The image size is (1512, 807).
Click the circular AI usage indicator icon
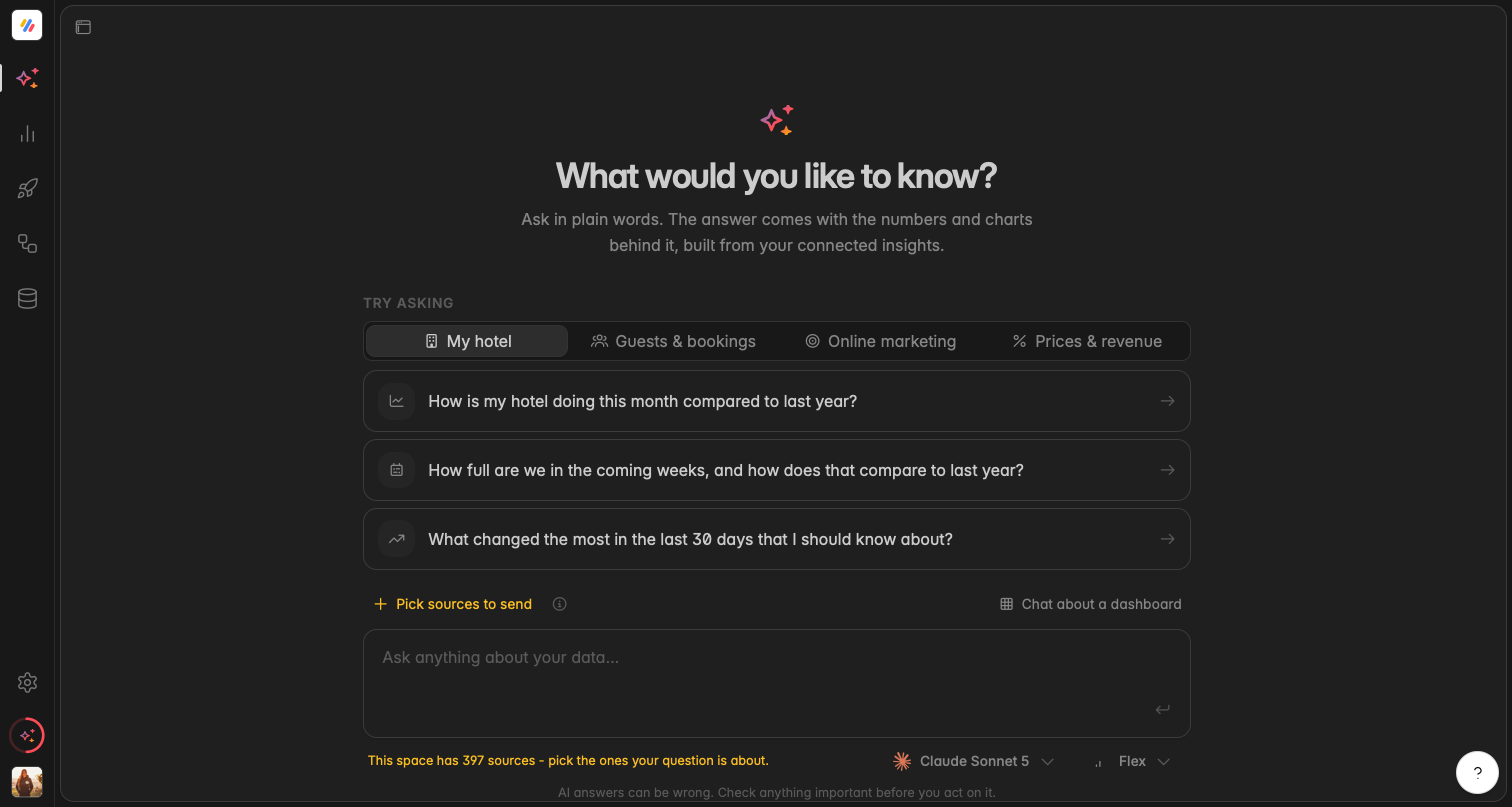point(27,735)
